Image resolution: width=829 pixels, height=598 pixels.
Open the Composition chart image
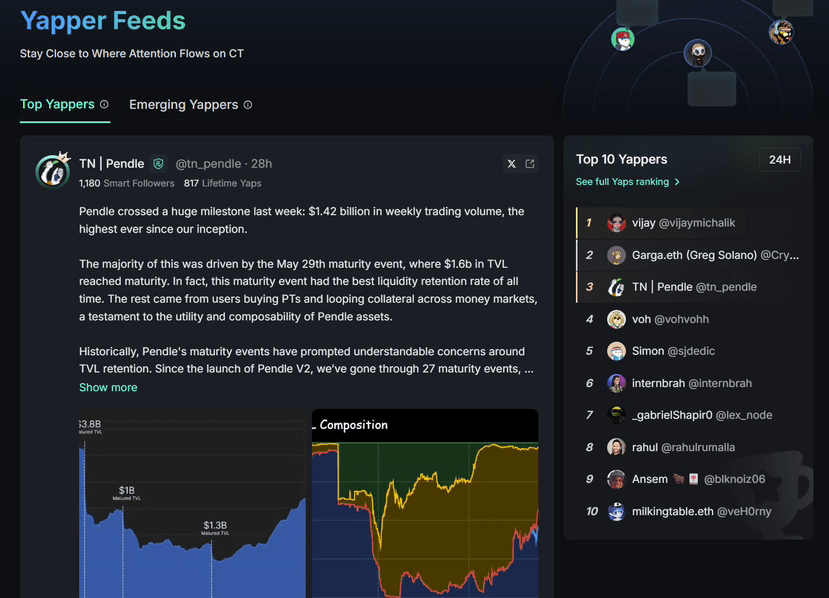pos(425,503)
